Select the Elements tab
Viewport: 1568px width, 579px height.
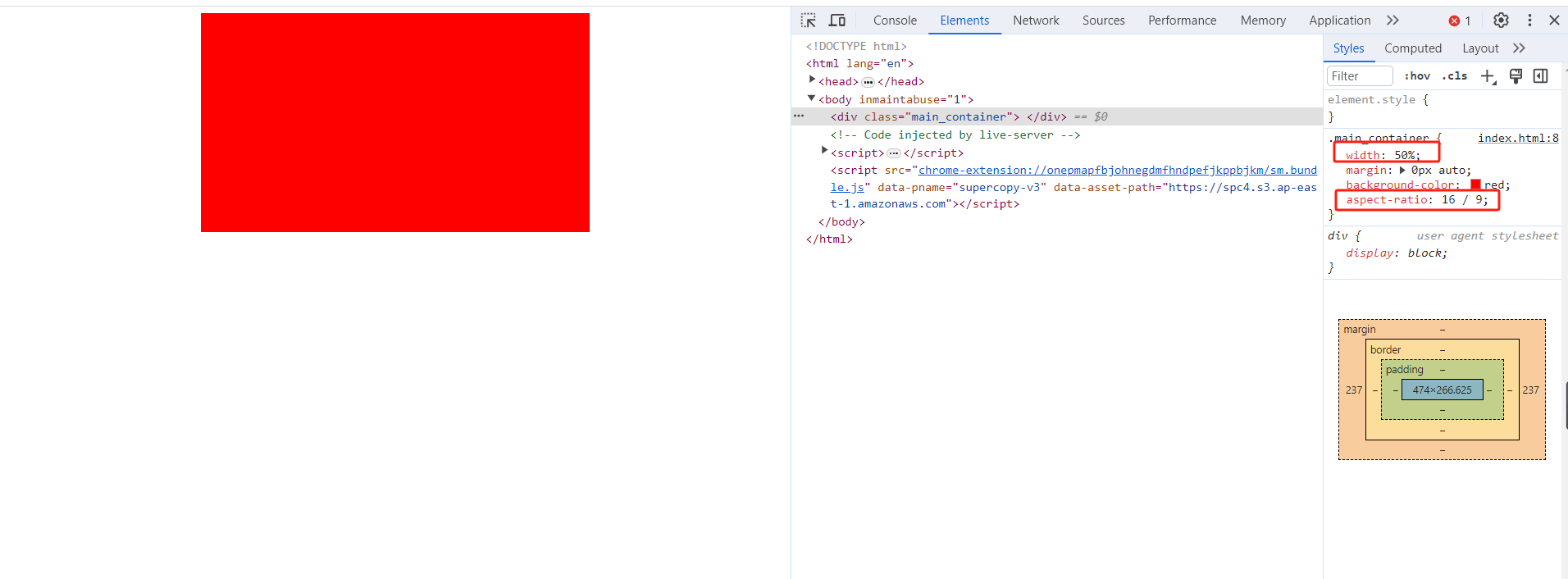(x=964, y=21)
